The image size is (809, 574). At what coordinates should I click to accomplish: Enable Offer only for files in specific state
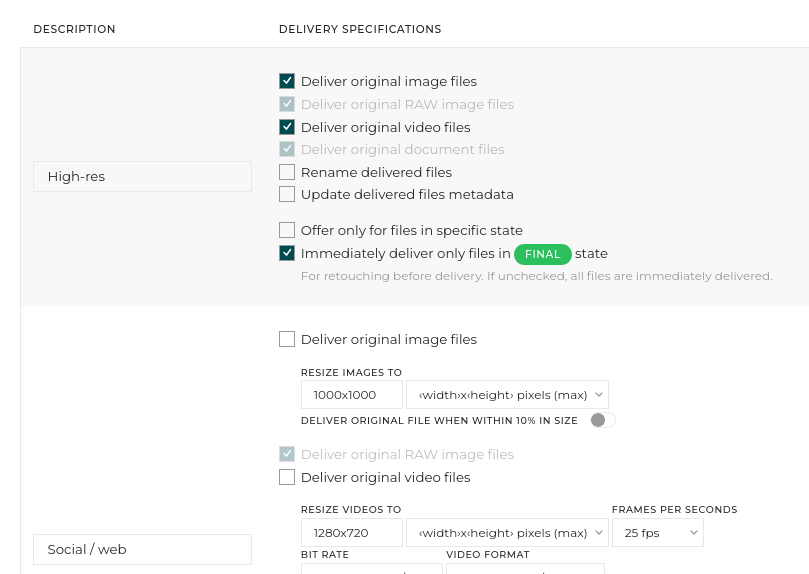(287, 230)
